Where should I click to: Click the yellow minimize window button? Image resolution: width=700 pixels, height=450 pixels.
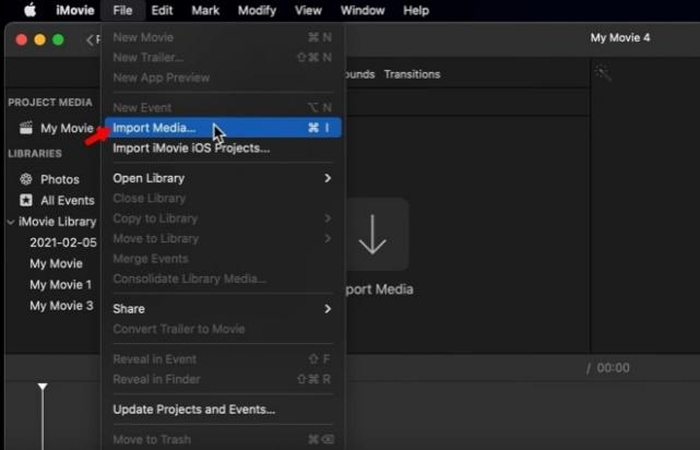(x=40, y=40)
